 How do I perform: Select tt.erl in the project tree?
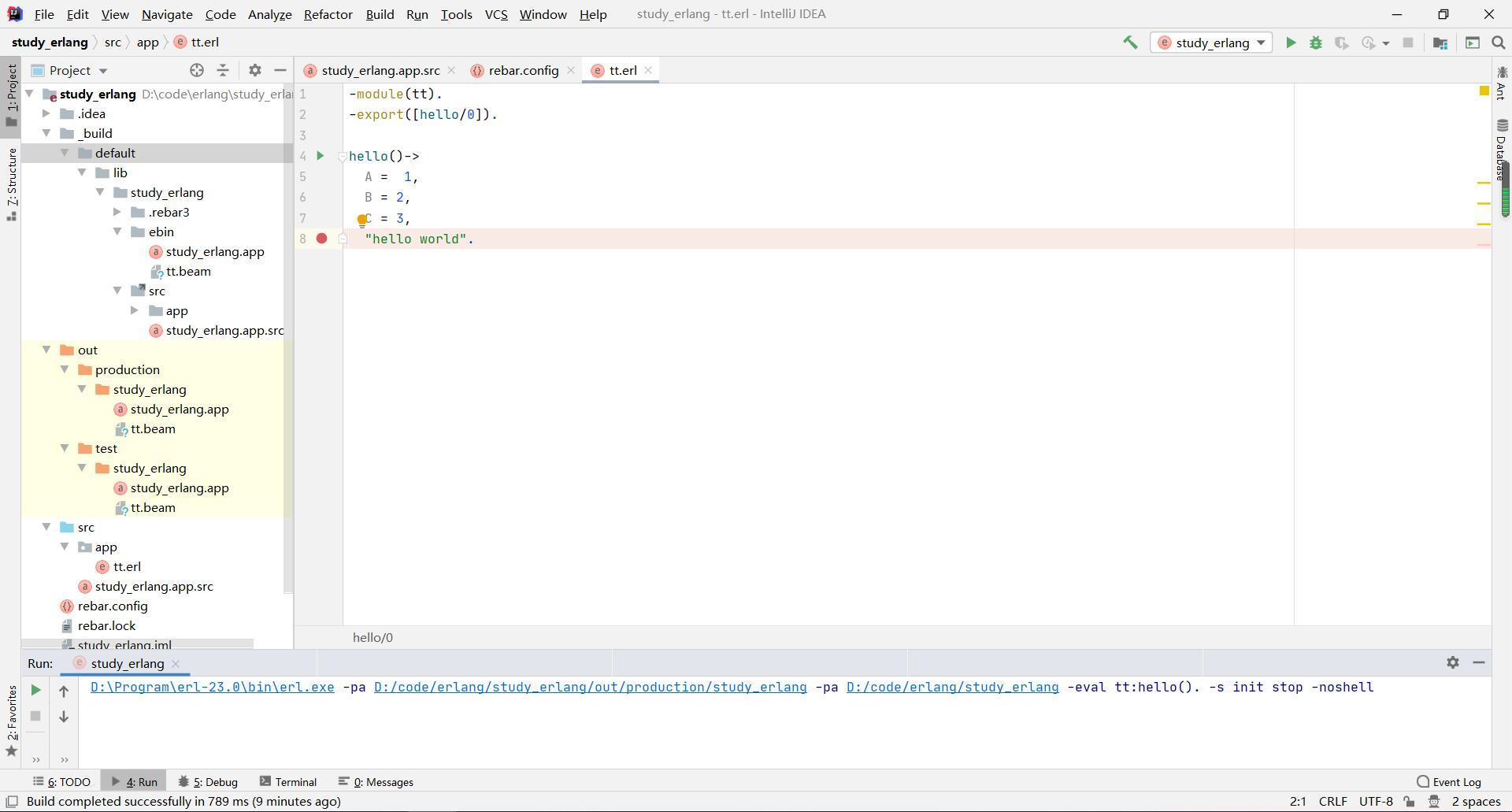coord(127,566)
